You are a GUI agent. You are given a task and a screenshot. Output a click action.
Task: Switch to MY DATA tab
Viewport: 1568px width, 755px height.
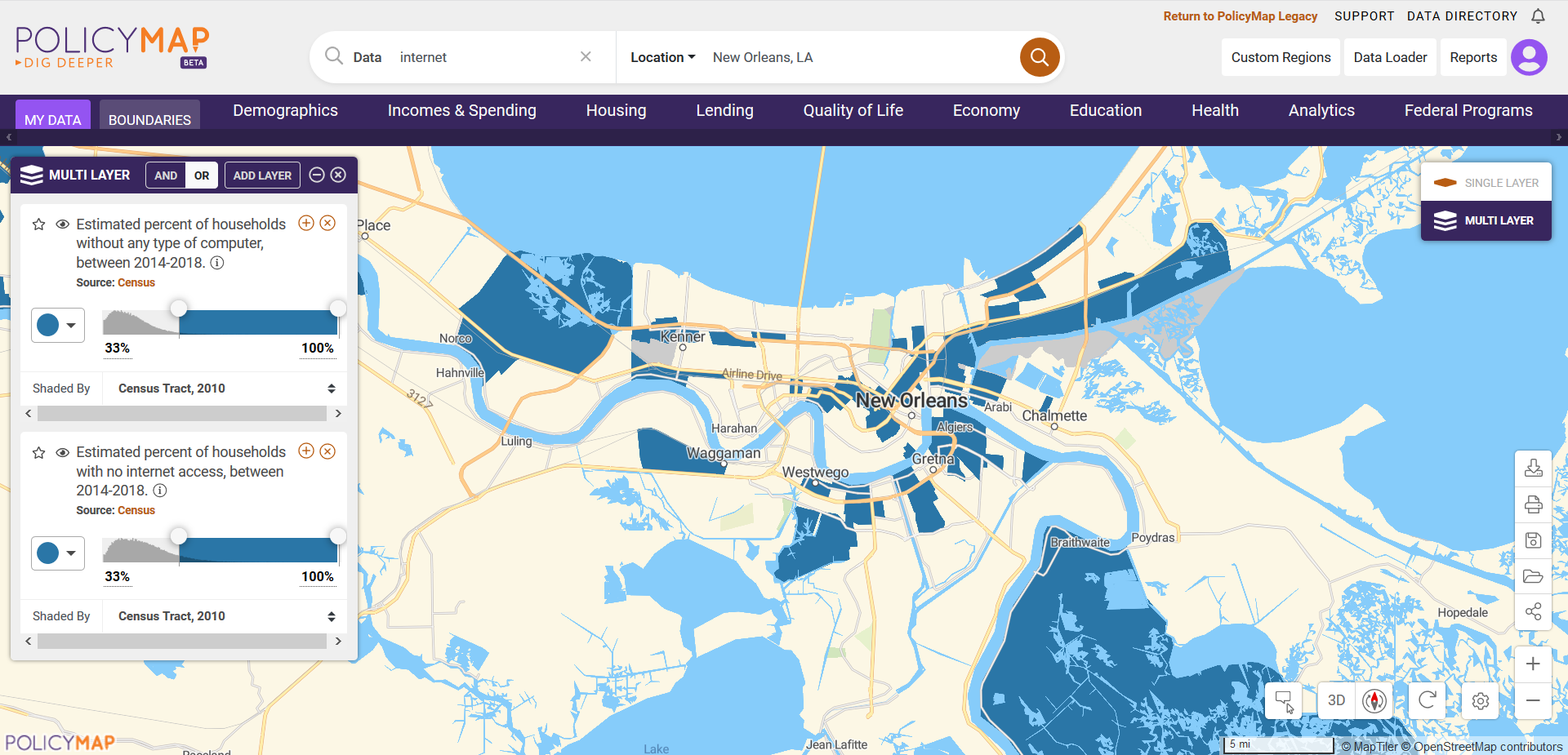click(53, 115)
